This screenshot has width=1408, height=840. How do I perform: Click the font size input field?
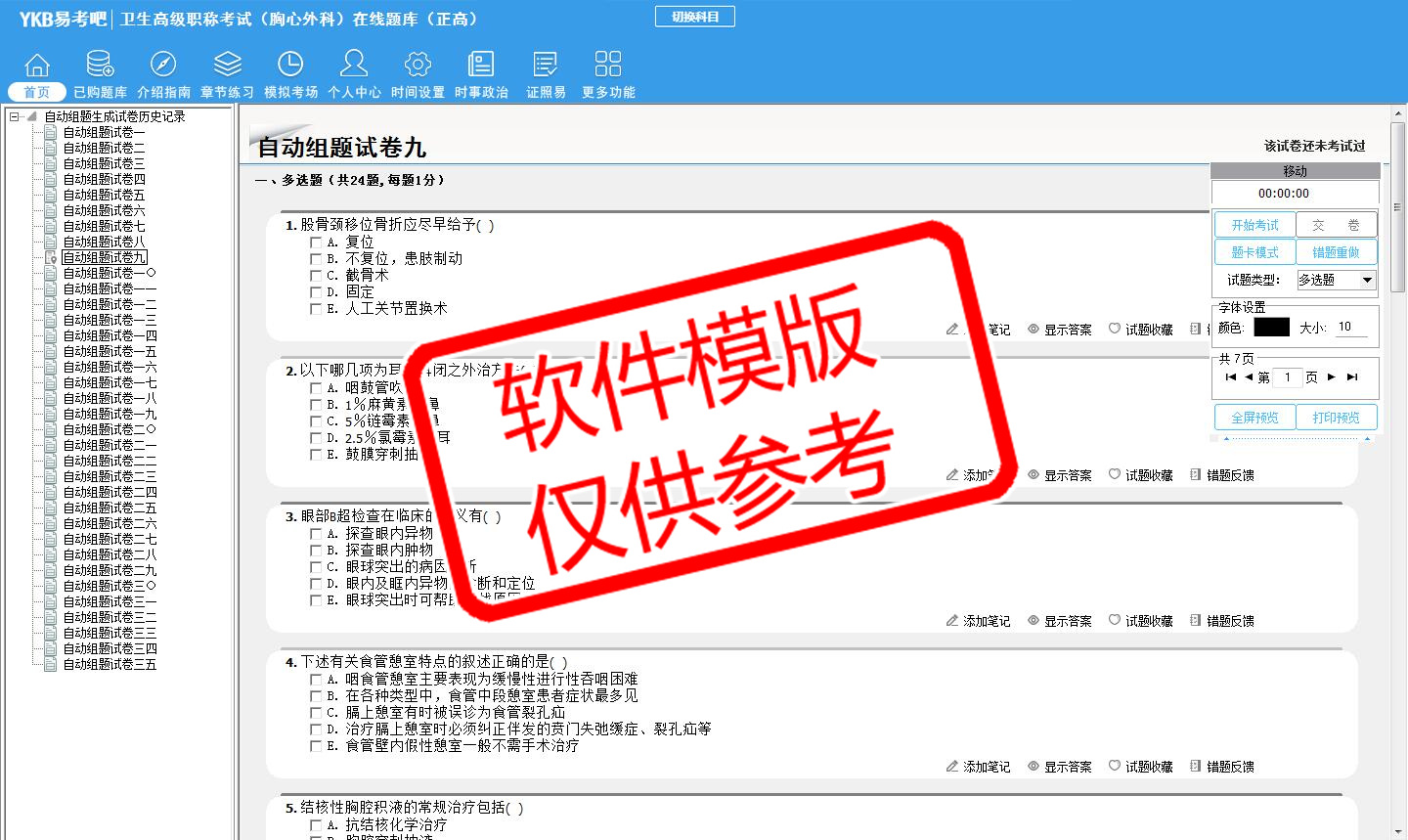[1350, 328]
